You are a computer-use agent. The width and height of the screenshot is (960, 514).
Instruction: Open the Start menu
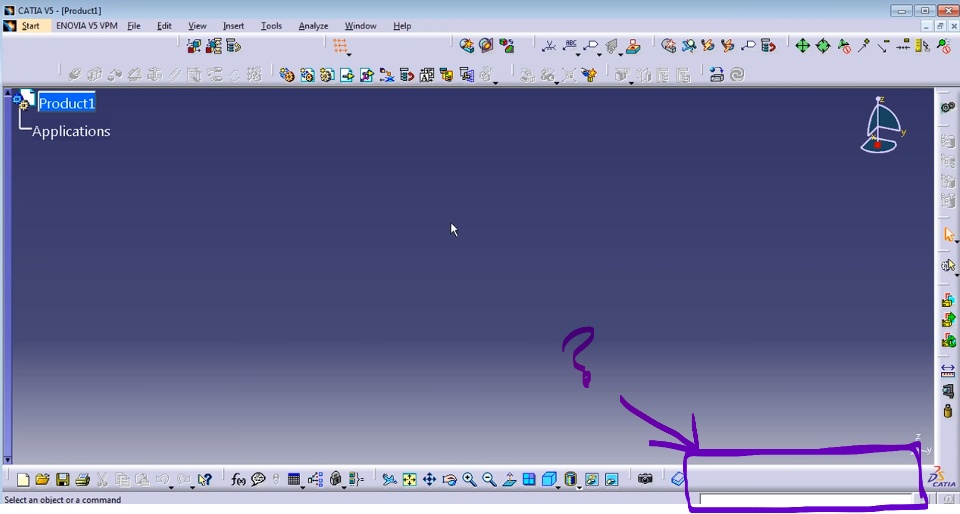tap(30, 26)
